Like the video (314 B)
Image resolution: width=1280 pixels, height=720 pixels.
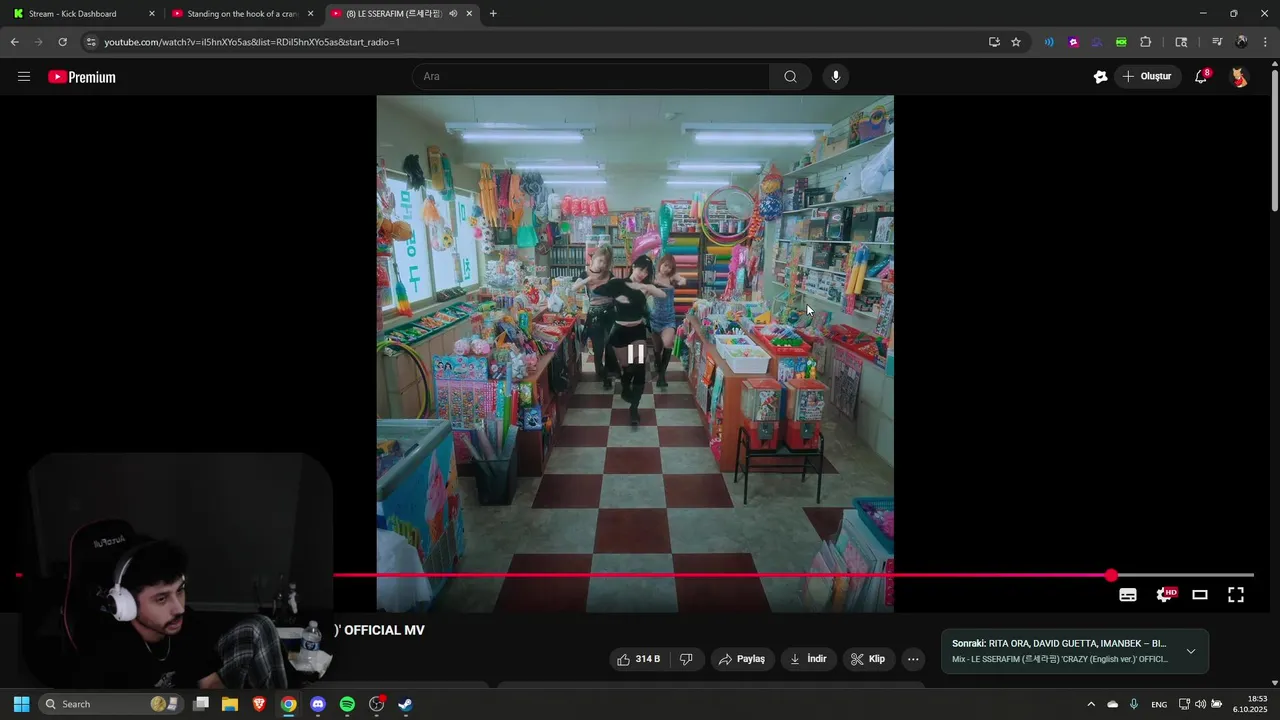tap(638, 659)
